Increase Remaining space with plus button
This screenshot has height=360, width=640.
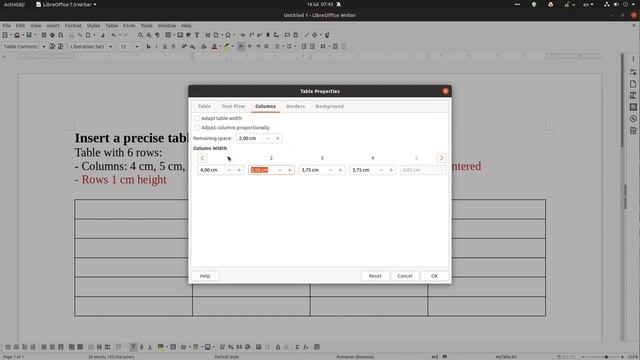tap(278, 138)
